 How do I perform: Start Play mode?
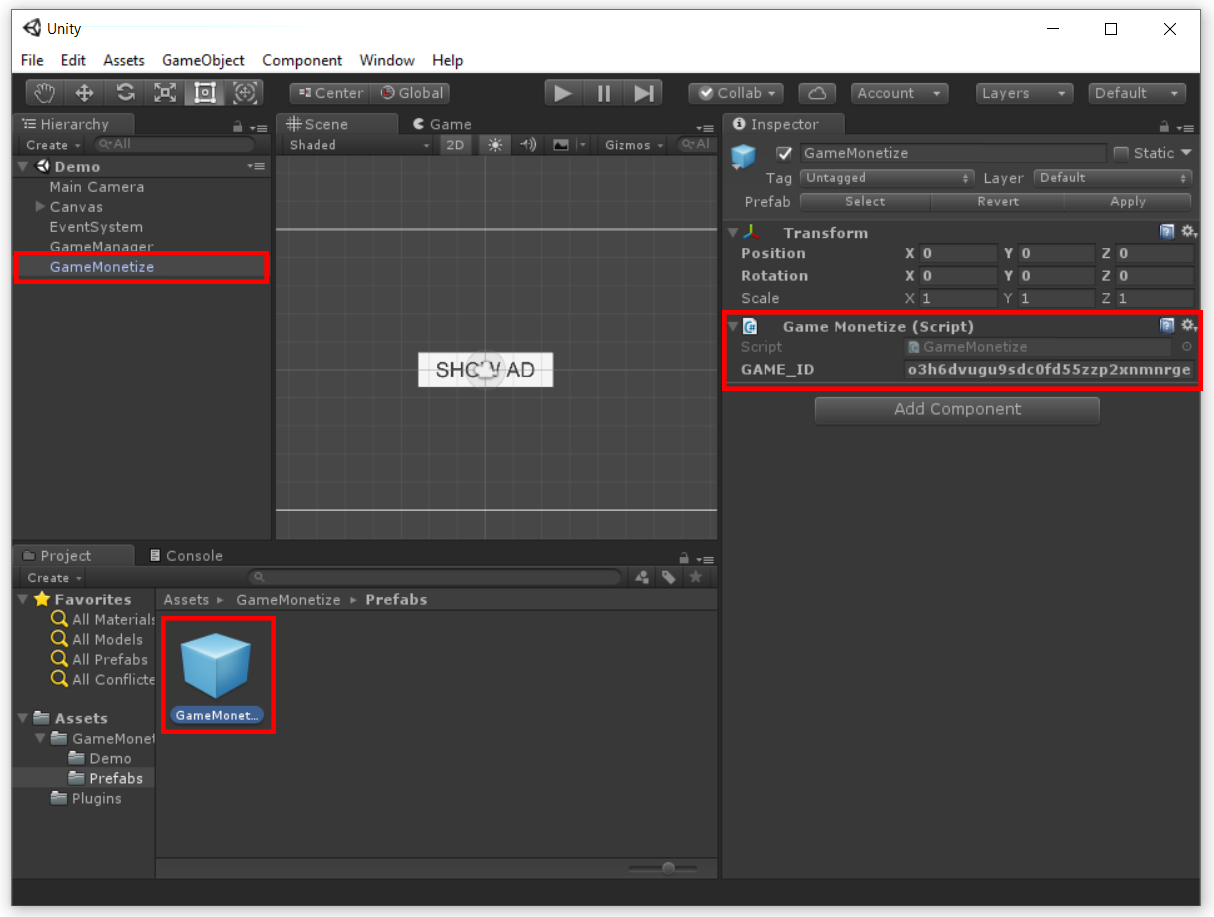point(564,93)
